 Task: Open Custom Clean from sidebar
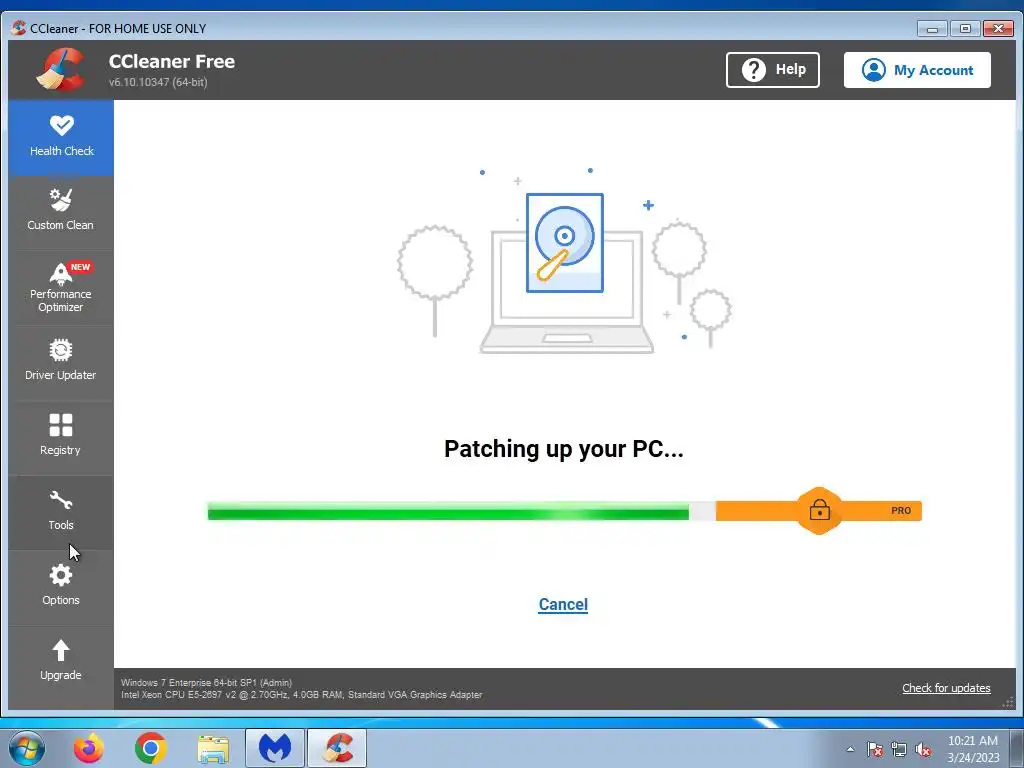(x=61, y=212)
